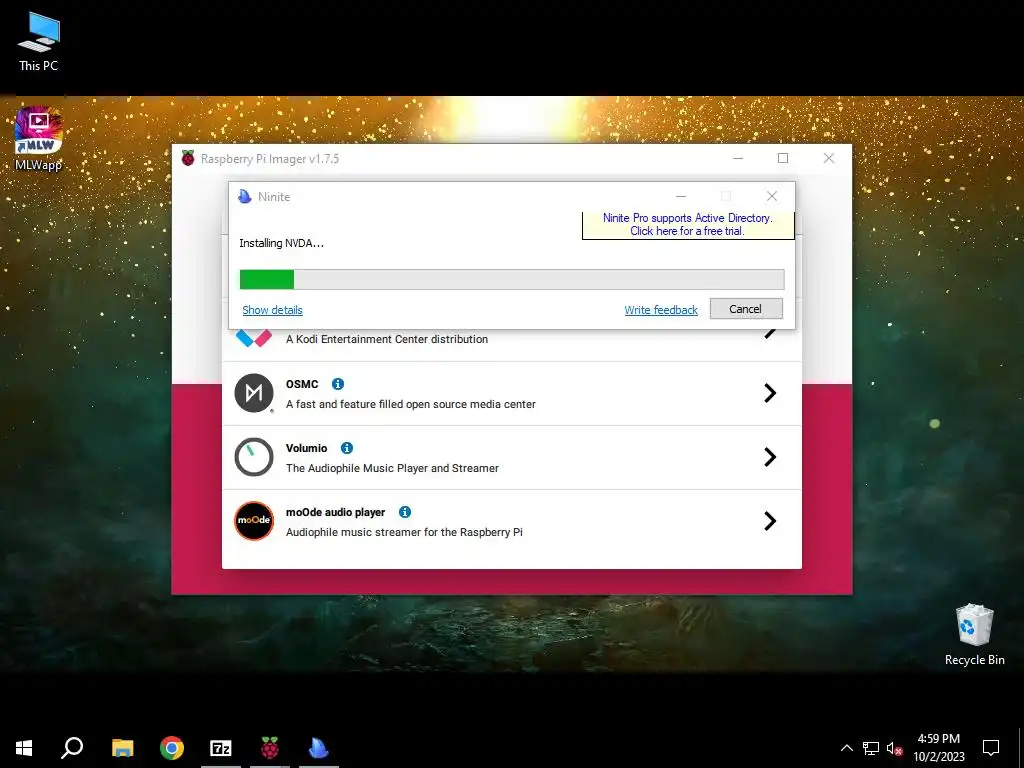Open File Explorer from the taskbar
Screen dimensions: 1024x768
point(122,748)
